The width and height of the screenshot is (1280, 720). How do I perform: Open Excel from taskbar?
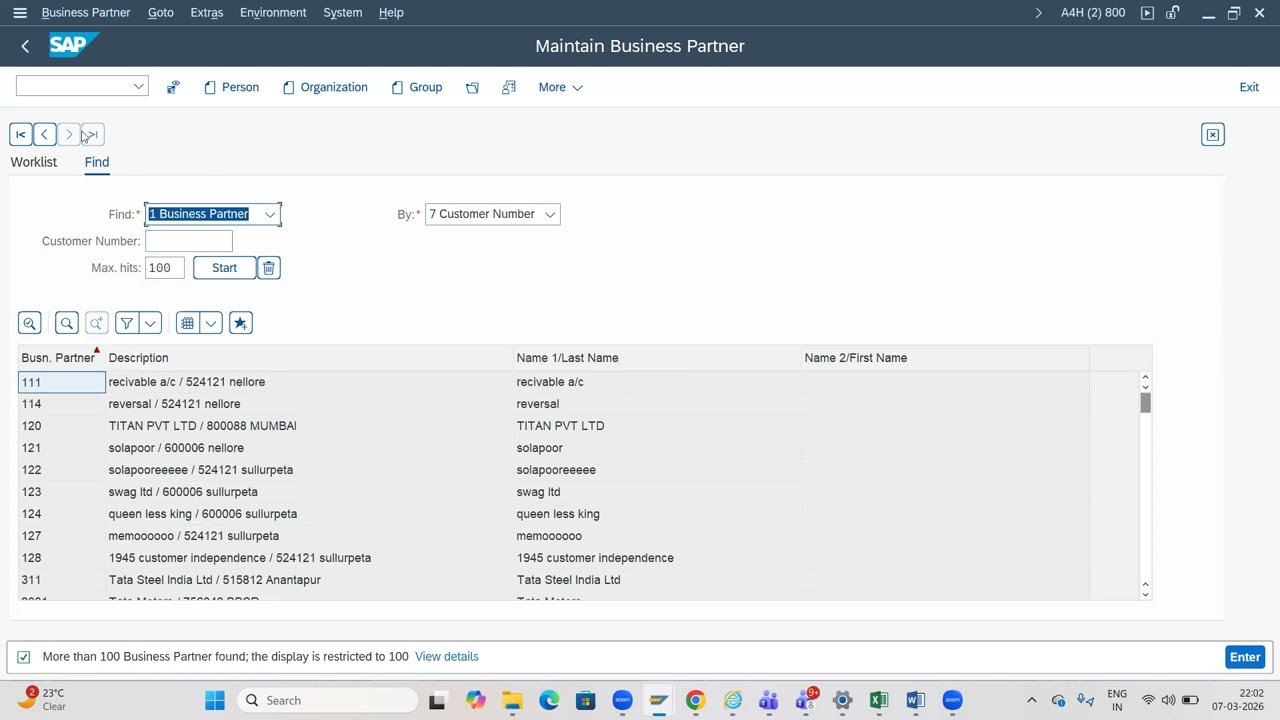878,701
